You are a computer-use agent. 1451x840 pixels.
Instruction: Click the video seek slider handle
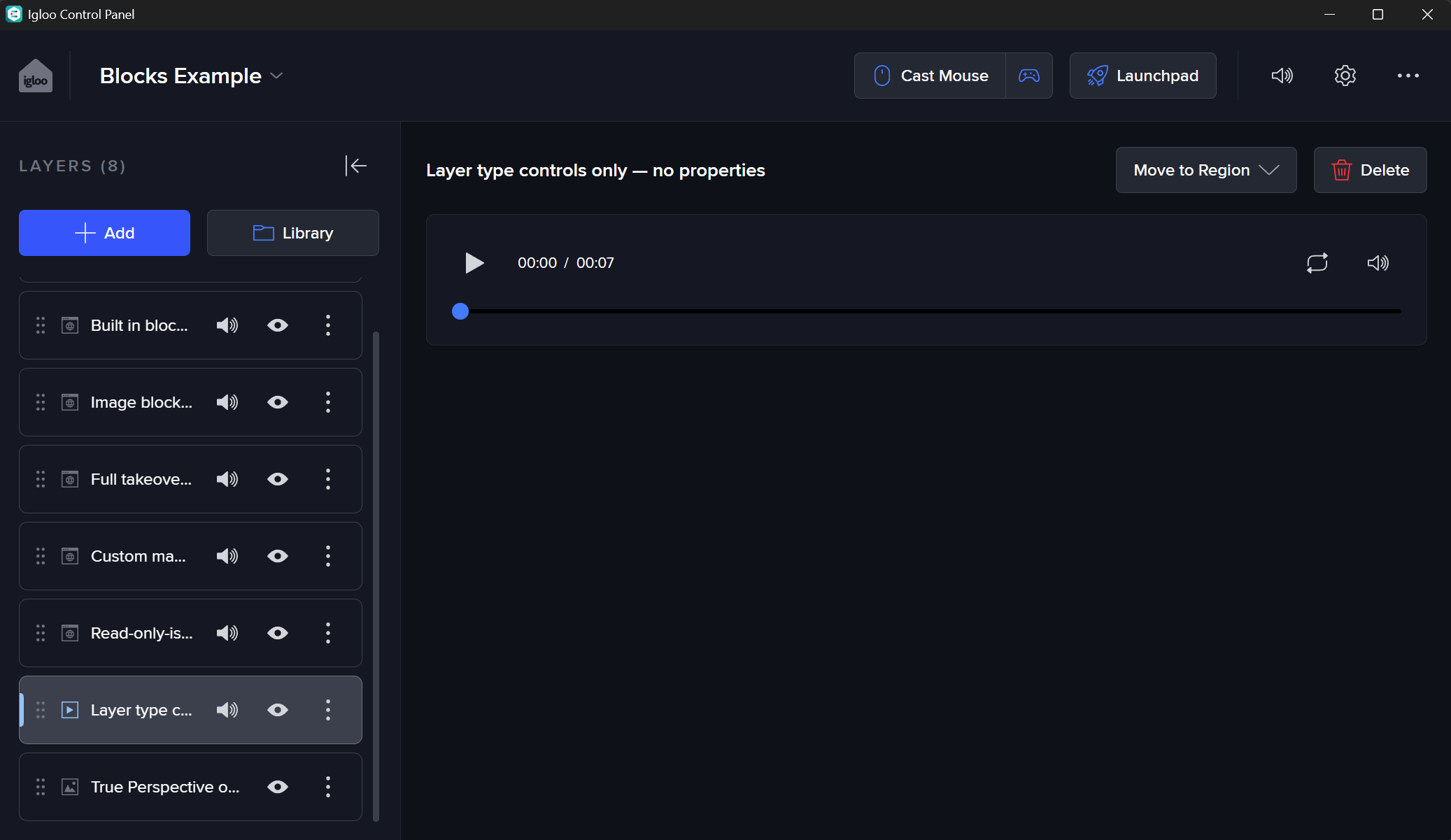click(x=460, y=311)
